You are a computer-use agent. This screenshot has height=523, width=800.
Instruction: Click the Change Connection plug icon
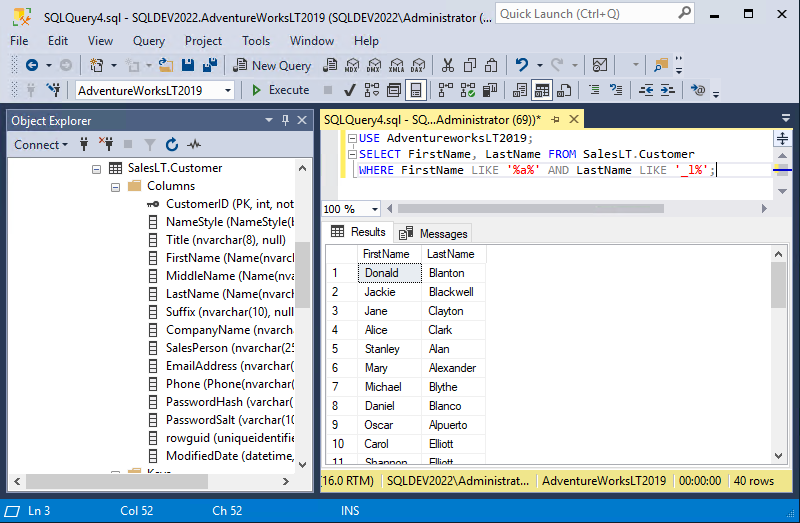(x=54, y=90)
